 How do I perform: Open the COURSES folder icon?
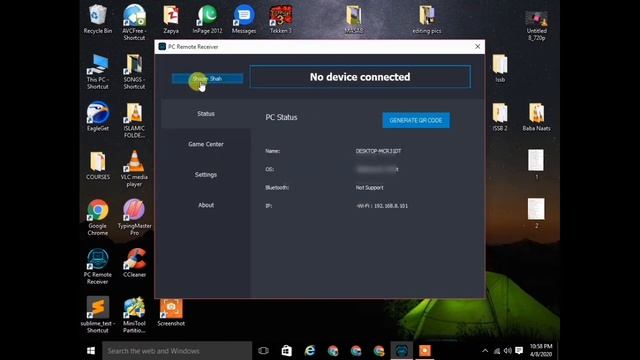98,165
